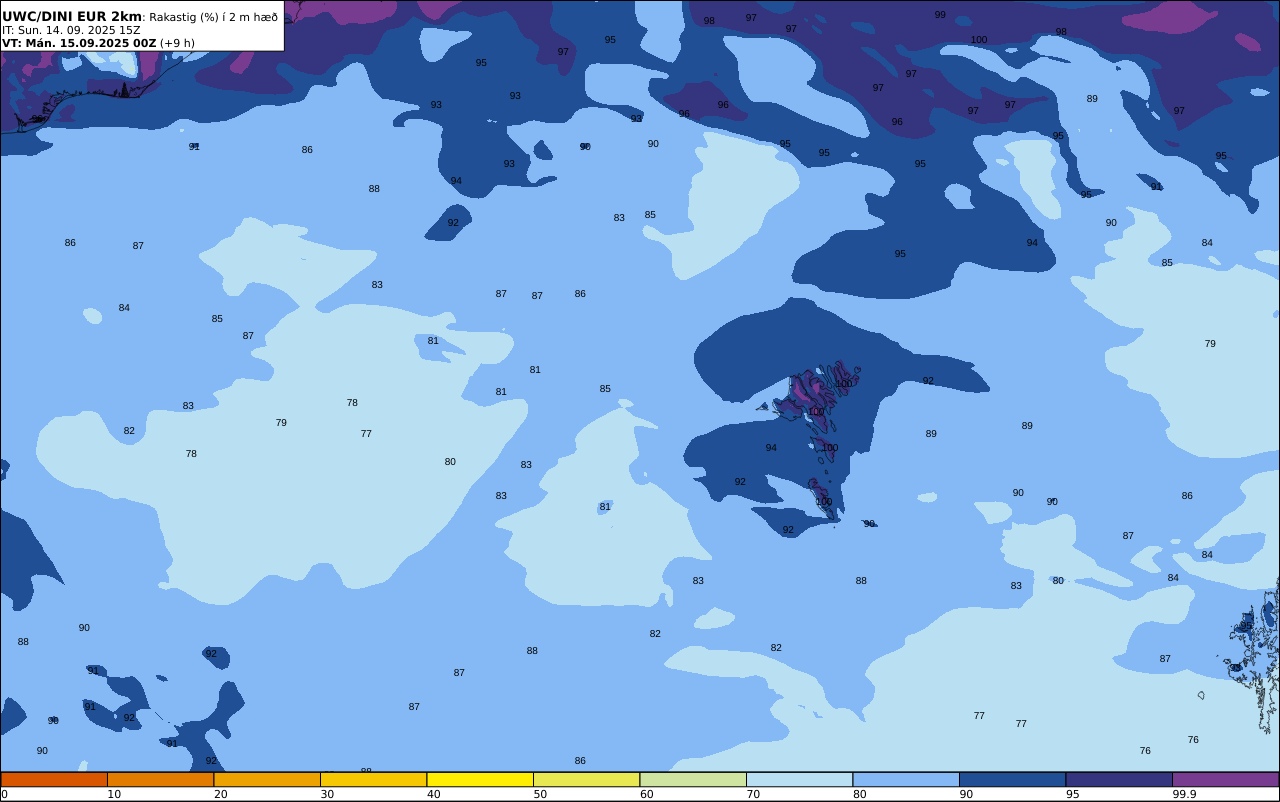Click the '(+9 h)' forecast offset text
This screenshot has height=802, width=1280.
(x=177, y=43)
